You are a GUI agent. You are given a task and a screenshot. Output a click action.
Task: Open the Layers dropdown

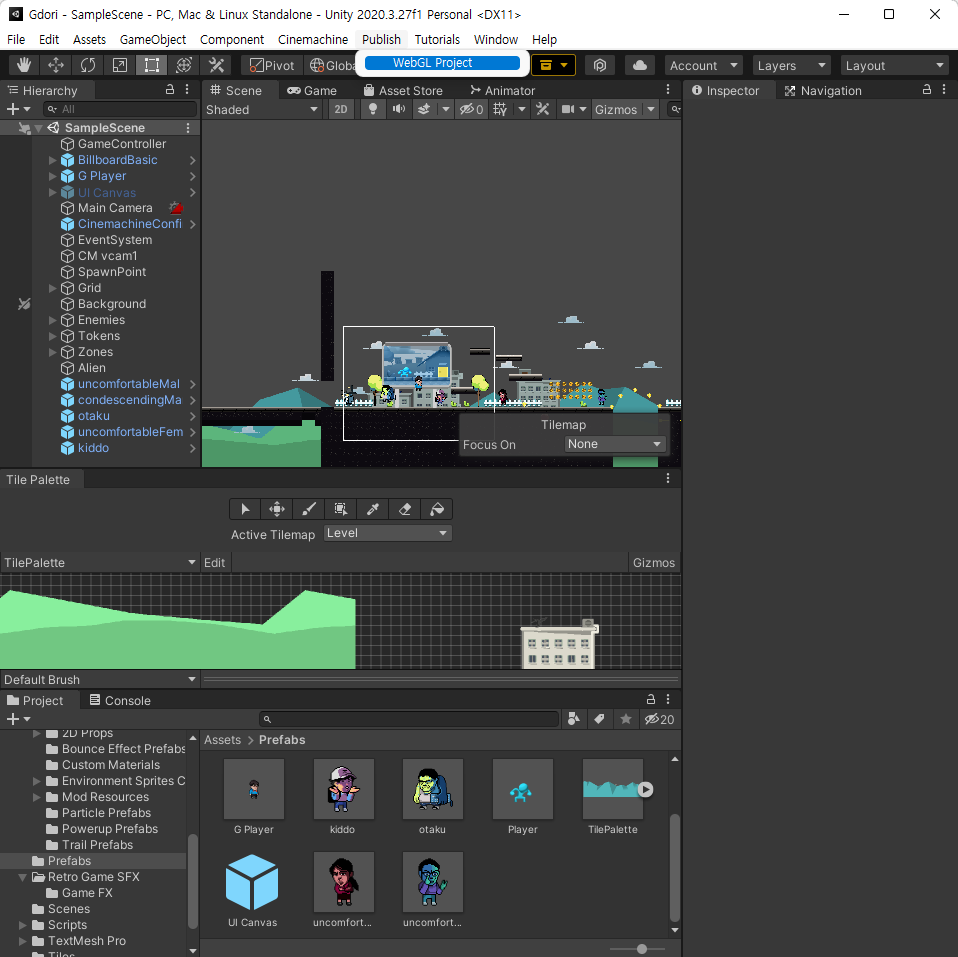[x=792, y=65]
